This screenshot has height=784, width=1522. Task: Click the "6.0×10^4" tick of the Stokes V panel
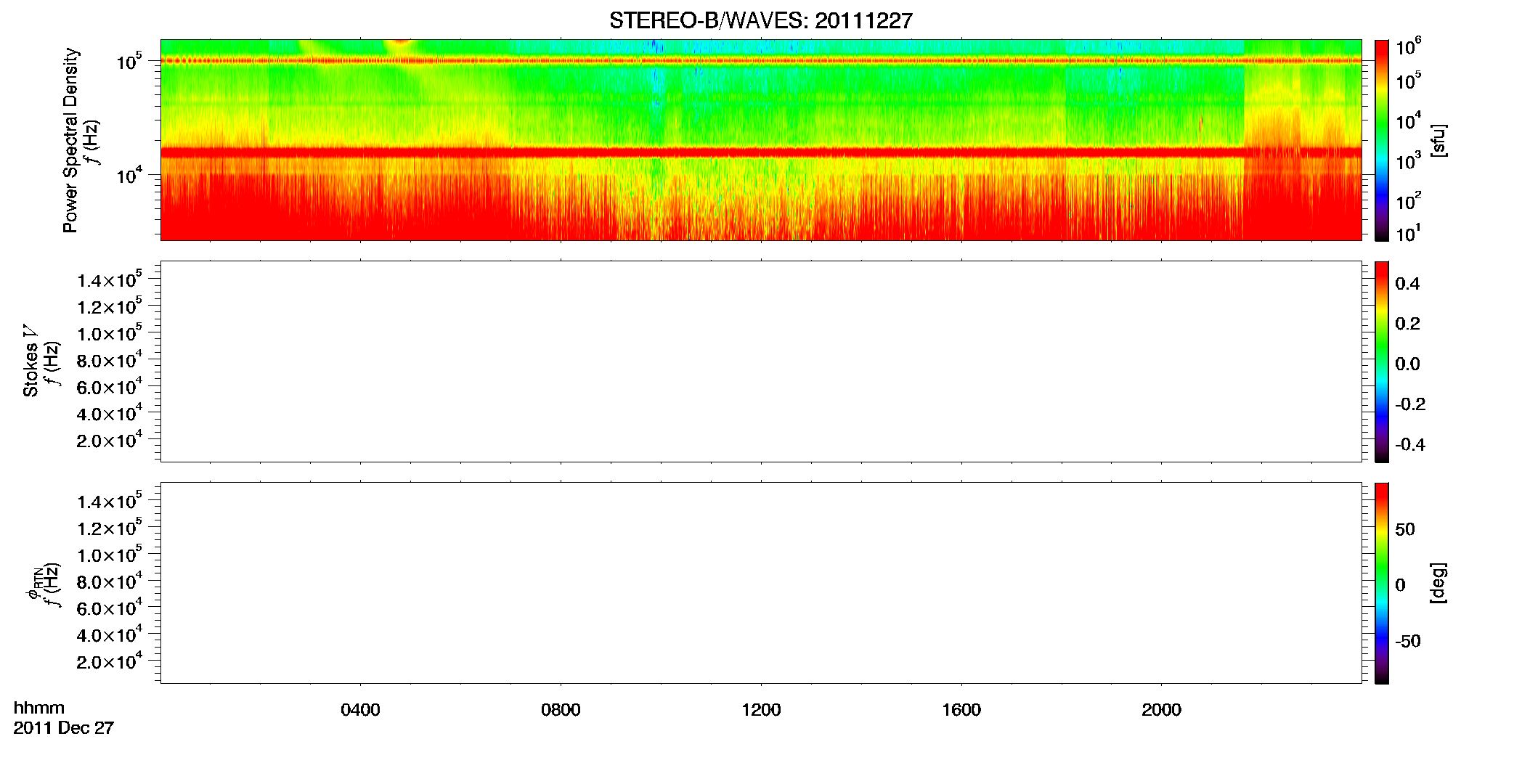(110, 386)
